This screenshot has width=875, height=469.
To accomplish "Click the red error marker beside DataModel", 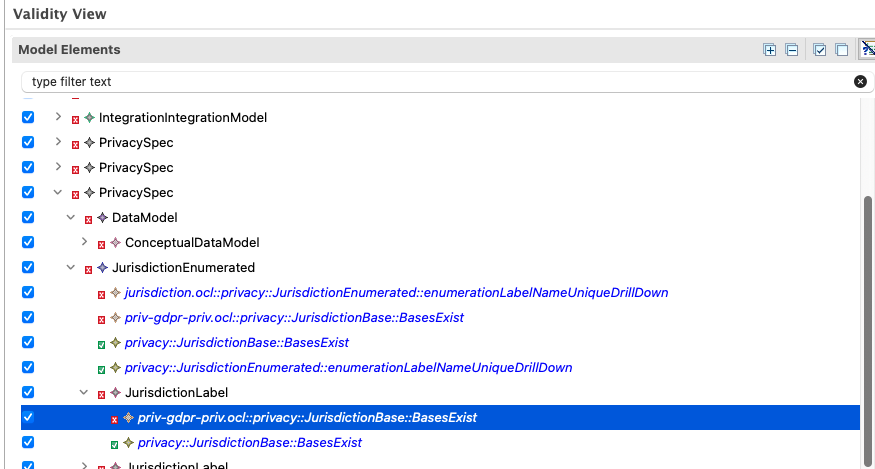I will (88, 220).
